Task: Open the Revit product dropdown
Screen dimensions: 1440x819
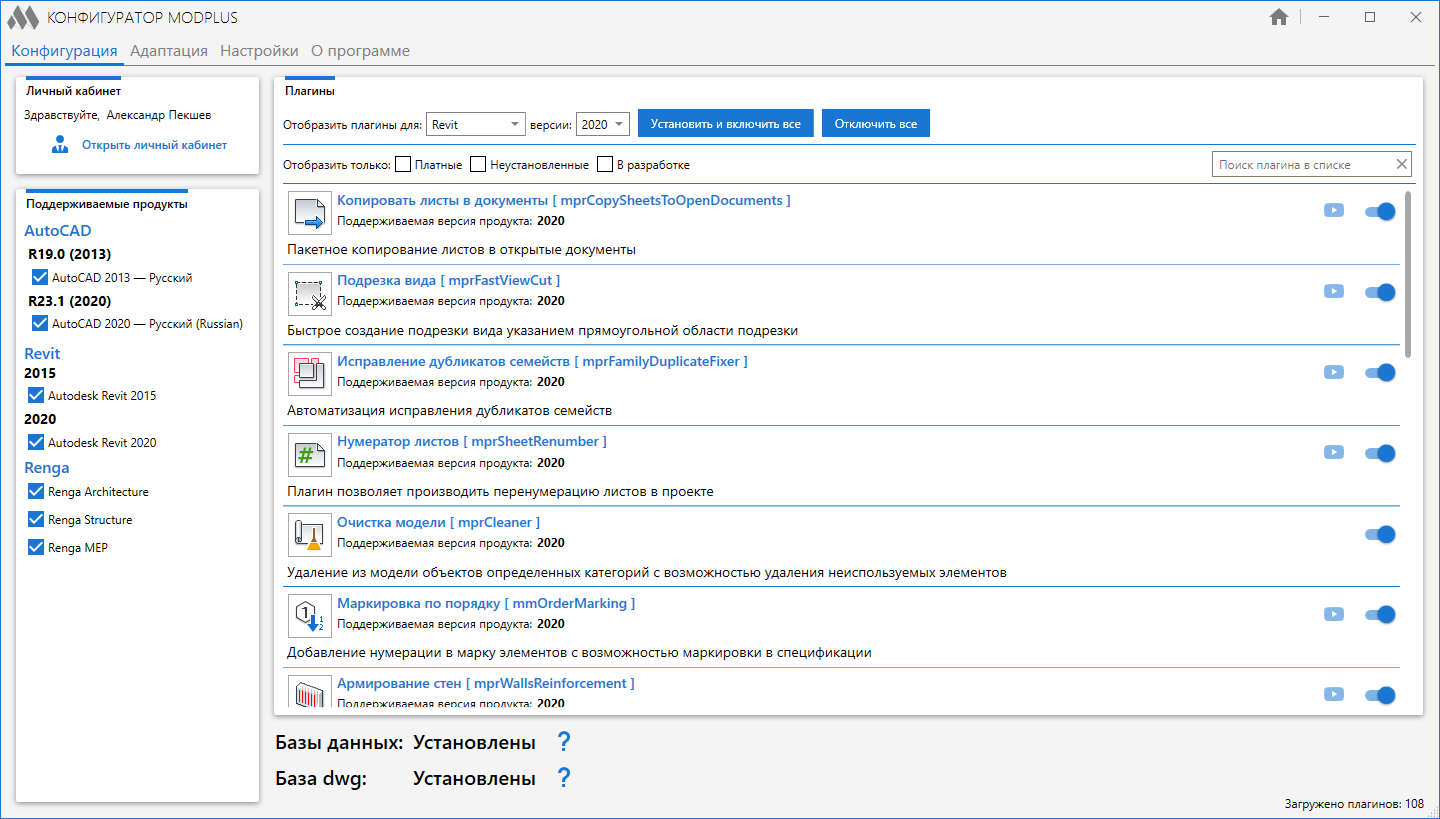Action: click(476, 124)
